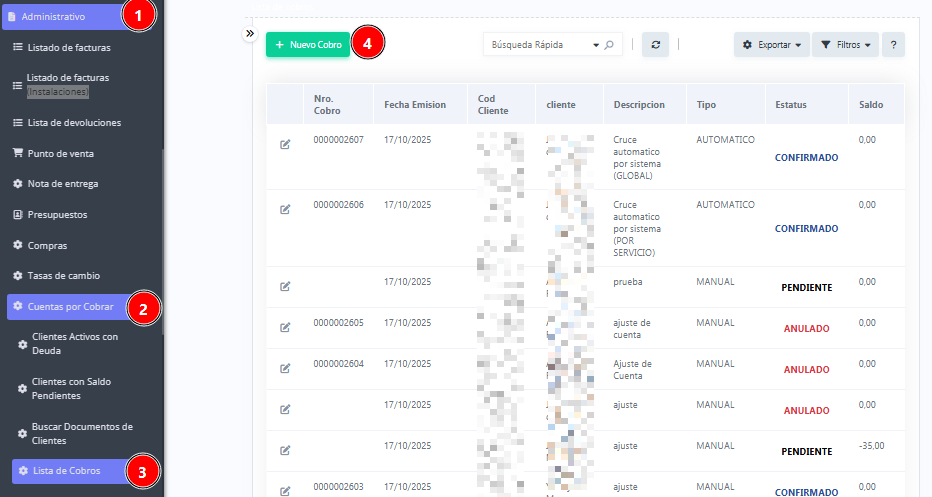Image resolution: width=932 pixels, height=497 pixels.
Task: Collapse sidebar with double-arrow icon
Action: coord(250,33)
